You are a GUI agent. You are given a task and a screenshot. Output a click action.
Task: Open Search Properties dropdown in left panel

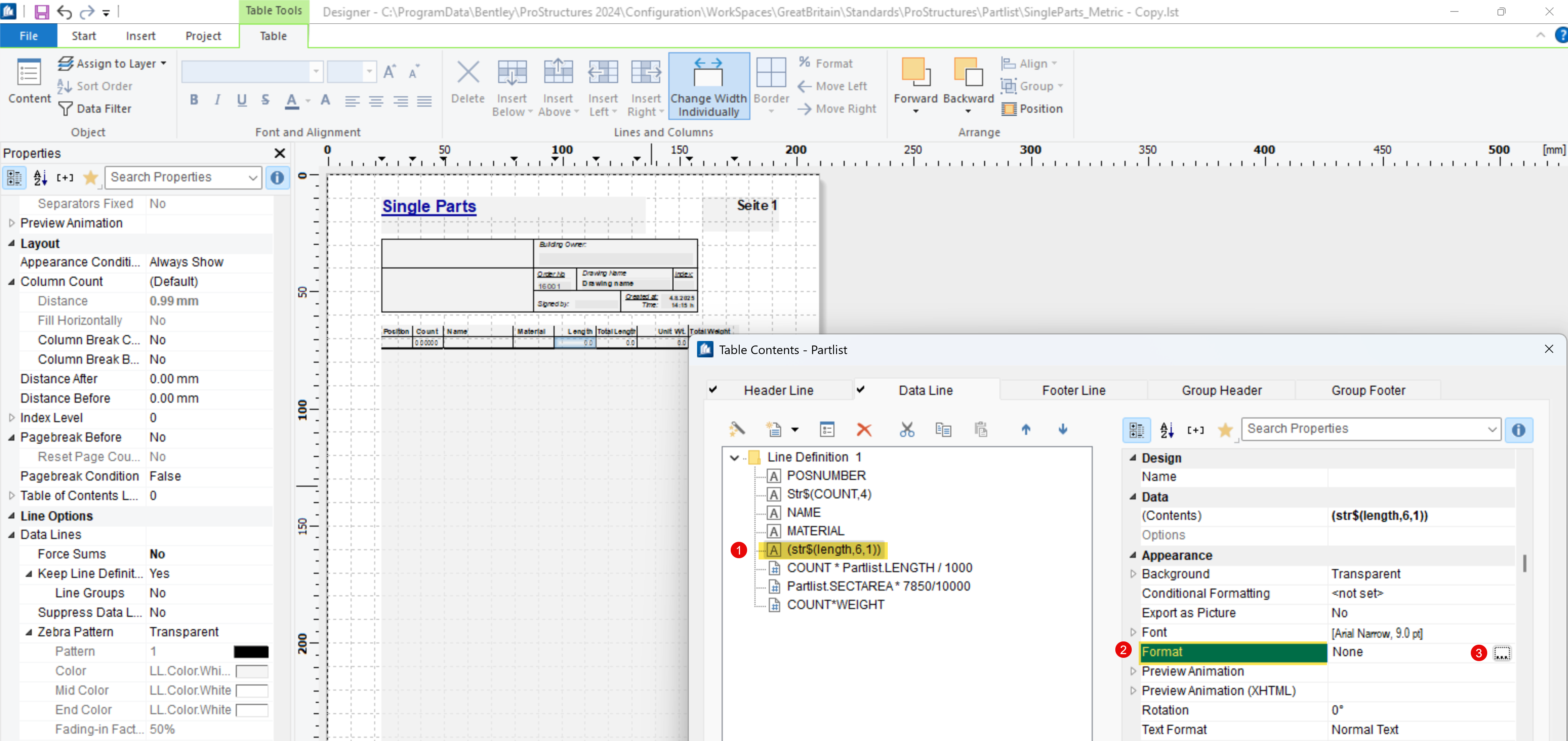[x=253, y=177]
